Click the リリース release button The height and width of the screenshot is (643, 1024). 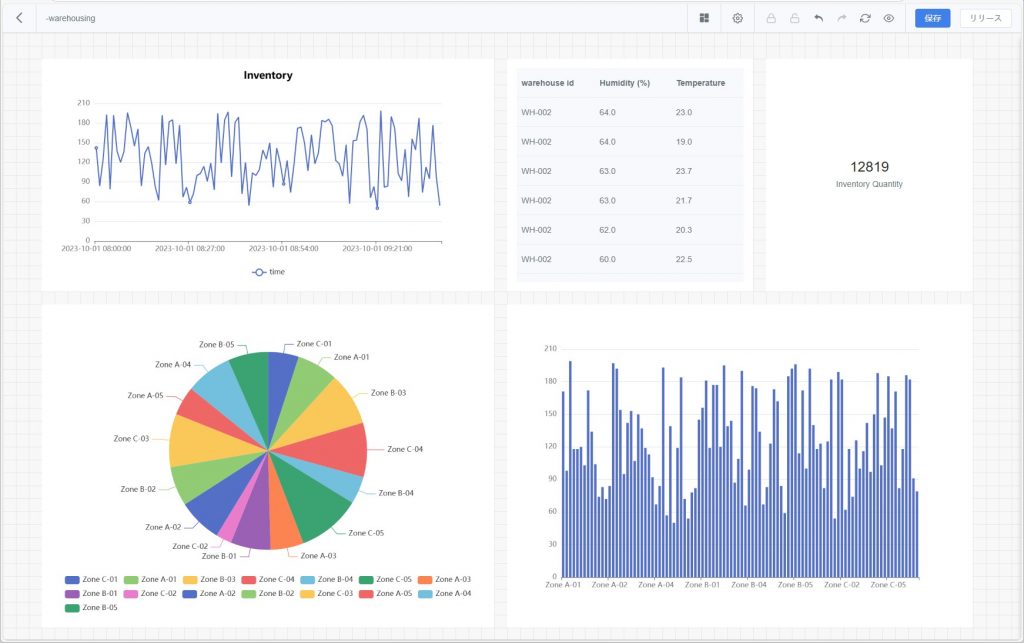point(985,18)
